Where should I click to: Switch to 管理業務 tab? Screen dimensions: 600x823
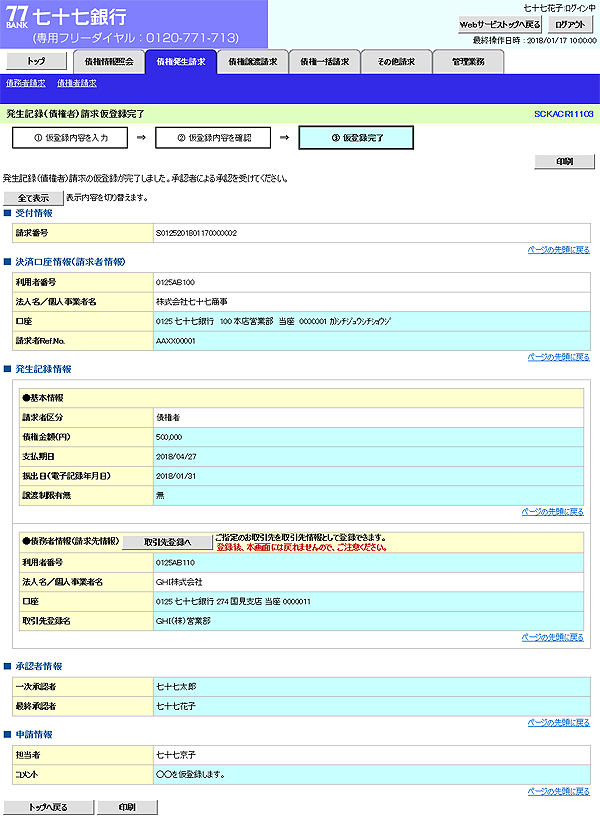[x=468, y=62]
